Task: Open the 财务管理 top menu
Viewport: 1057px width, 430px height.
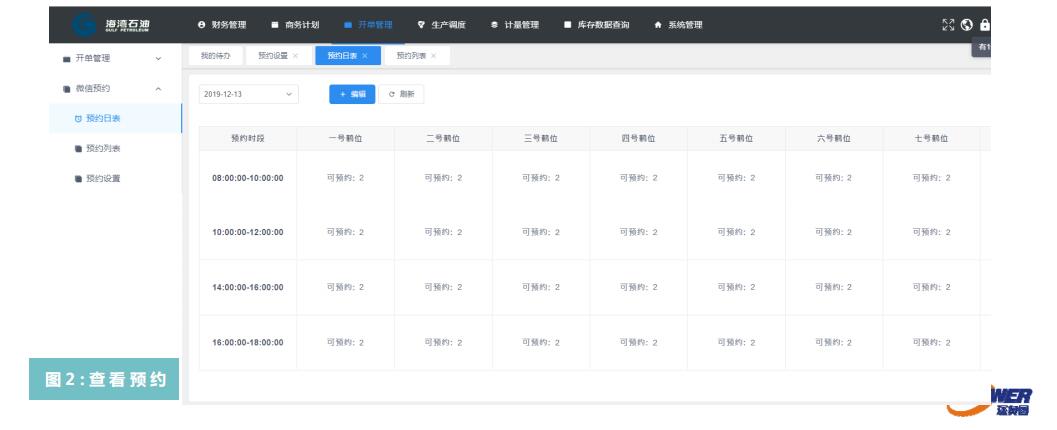Action: click(222, 25)
